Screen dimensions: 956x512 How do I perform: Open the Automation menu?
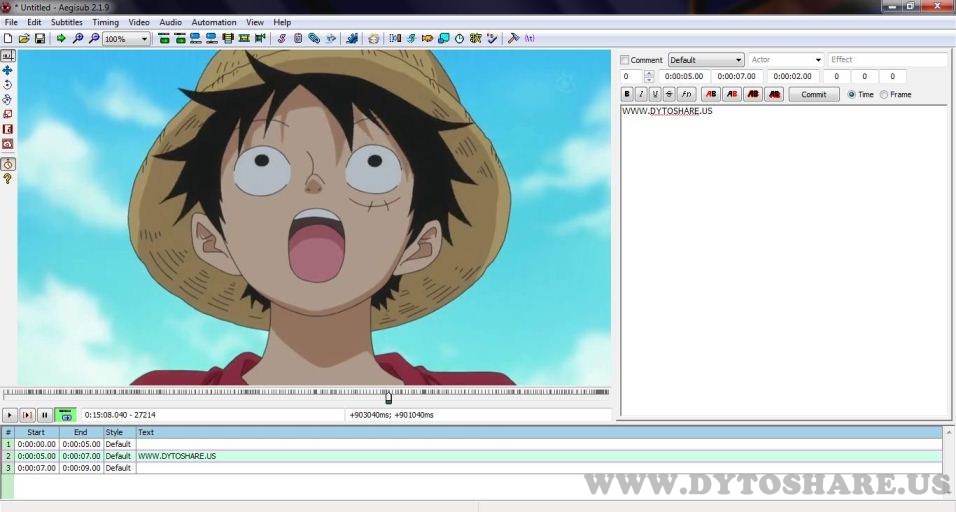coord(214,22)
